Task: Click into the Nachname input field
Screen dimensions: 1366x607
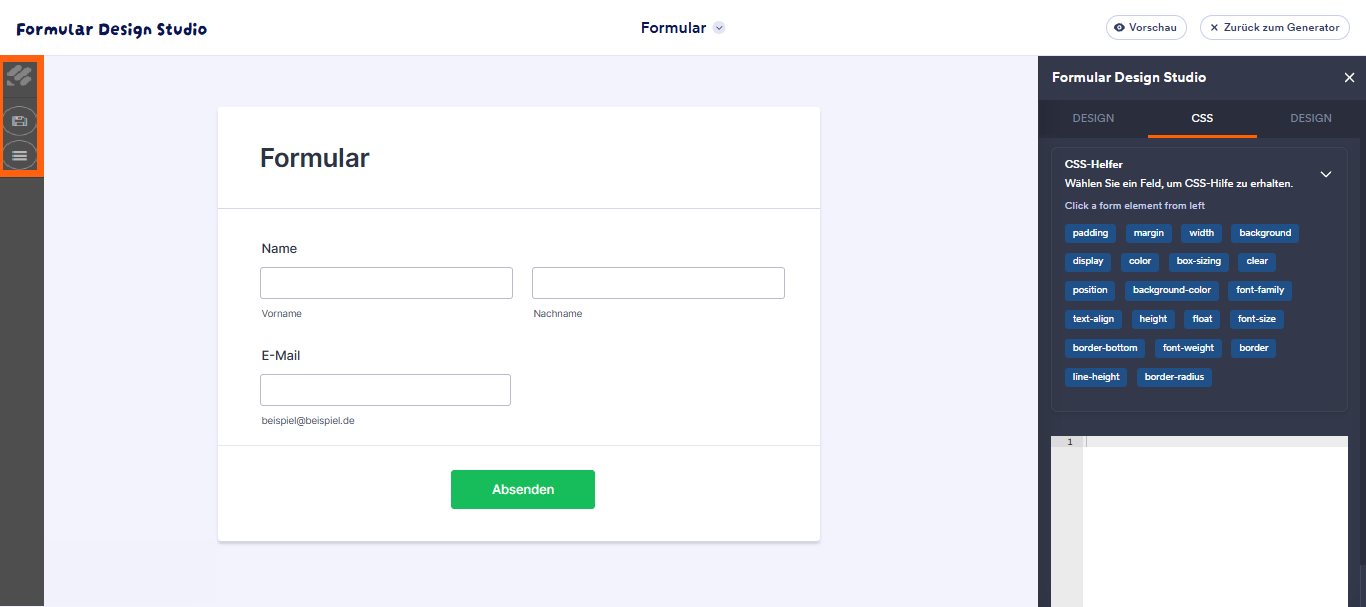Action: 658,283
